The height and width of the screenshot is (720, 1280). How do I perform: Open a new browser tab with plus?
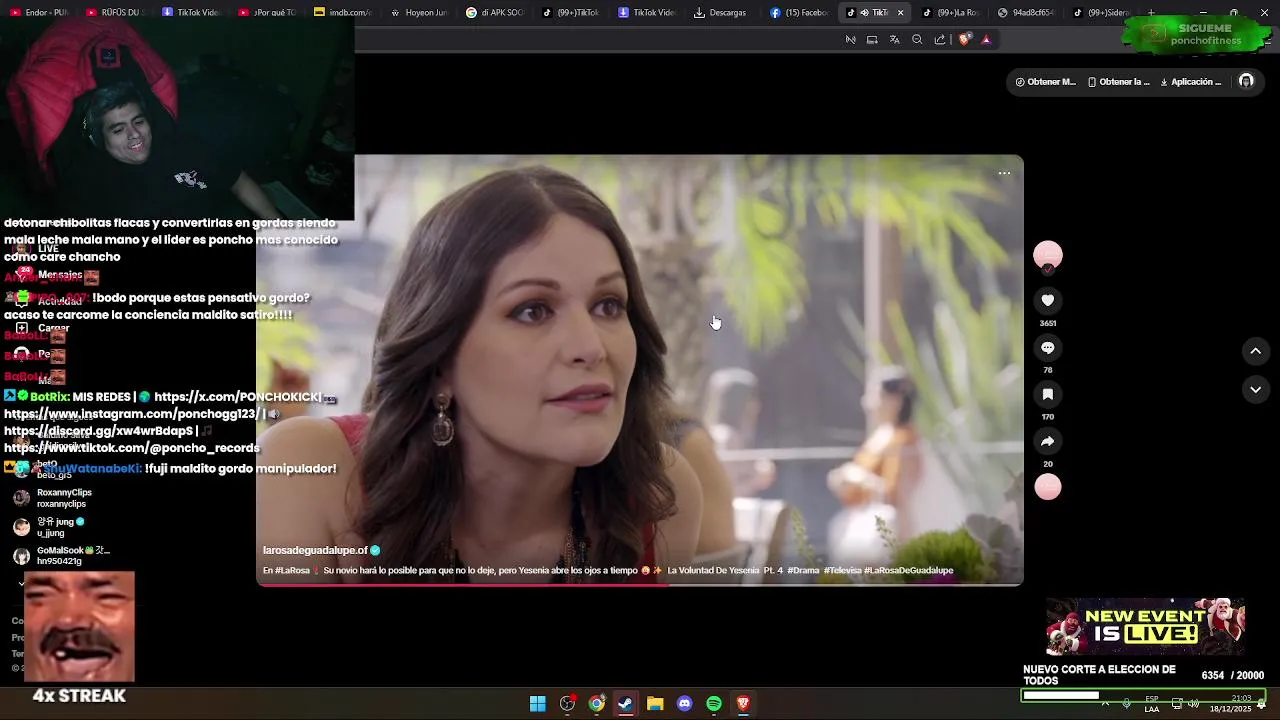point(1151,13)
